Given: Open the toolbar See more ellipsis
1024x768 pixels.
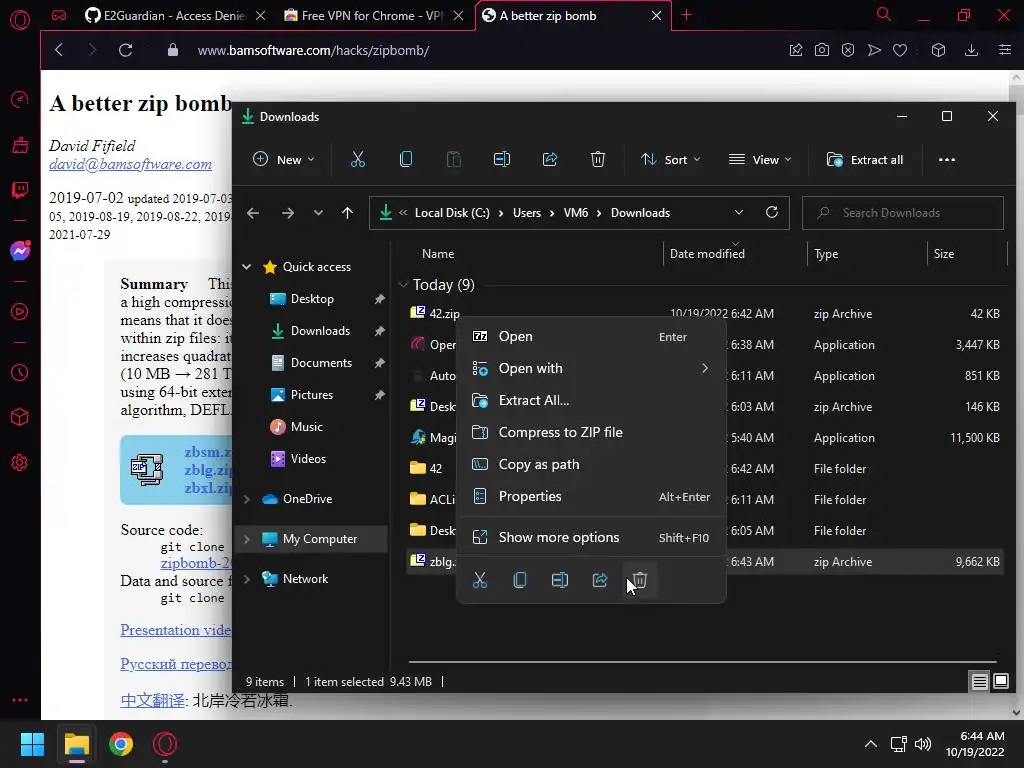Looking at the screenshot, I should tap(946, 159).
